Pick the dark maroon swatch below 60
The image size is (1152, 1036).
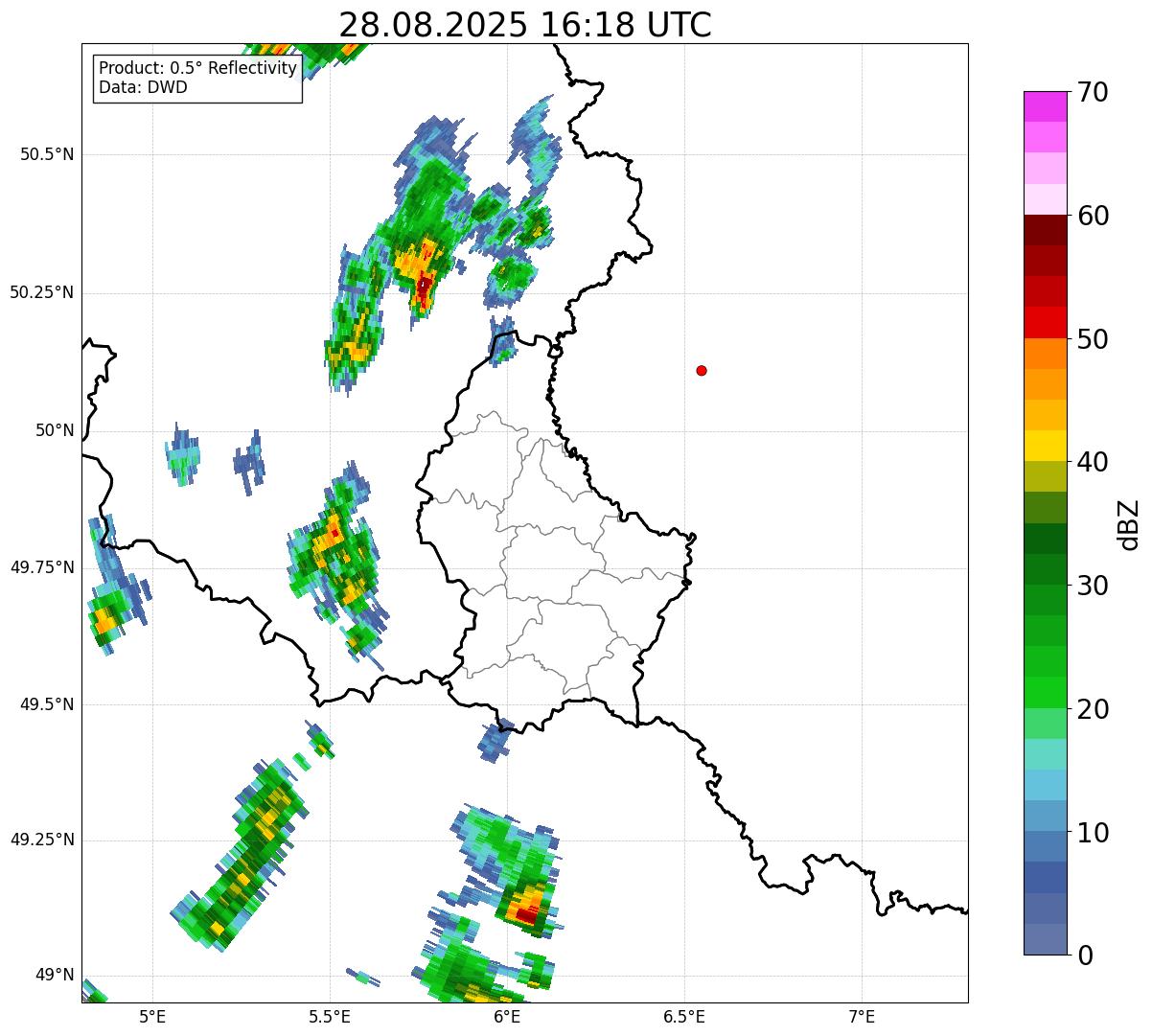point(1045,230)
